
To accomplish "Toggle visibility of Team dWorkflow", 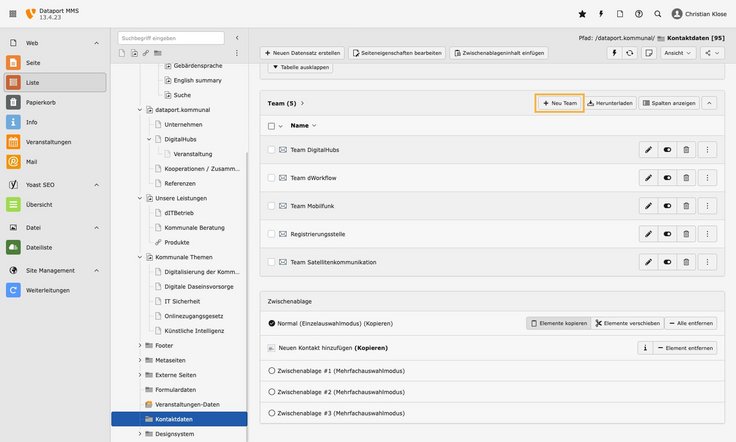I will click(x=667, y=178).
